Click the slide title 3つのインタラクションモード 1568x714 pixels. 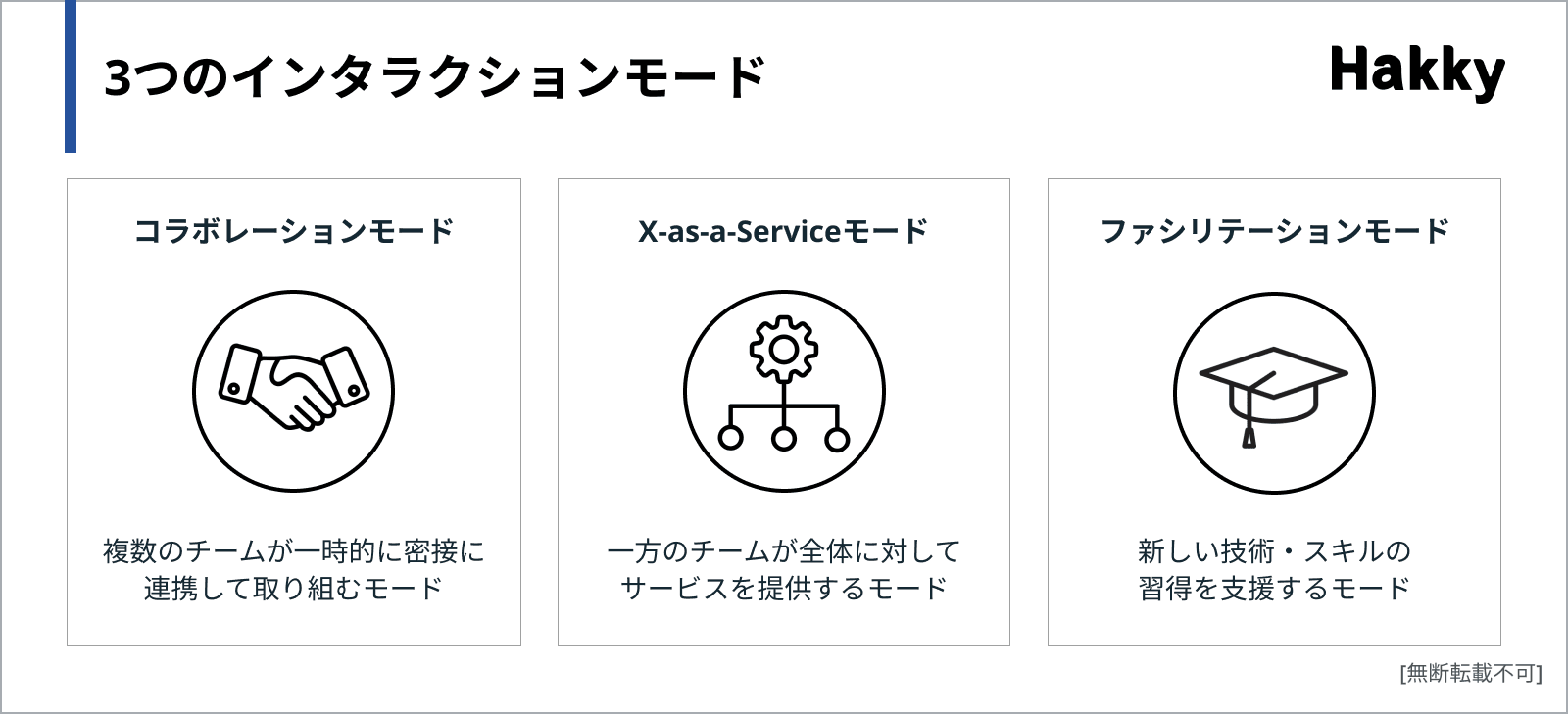coord(434,77)
